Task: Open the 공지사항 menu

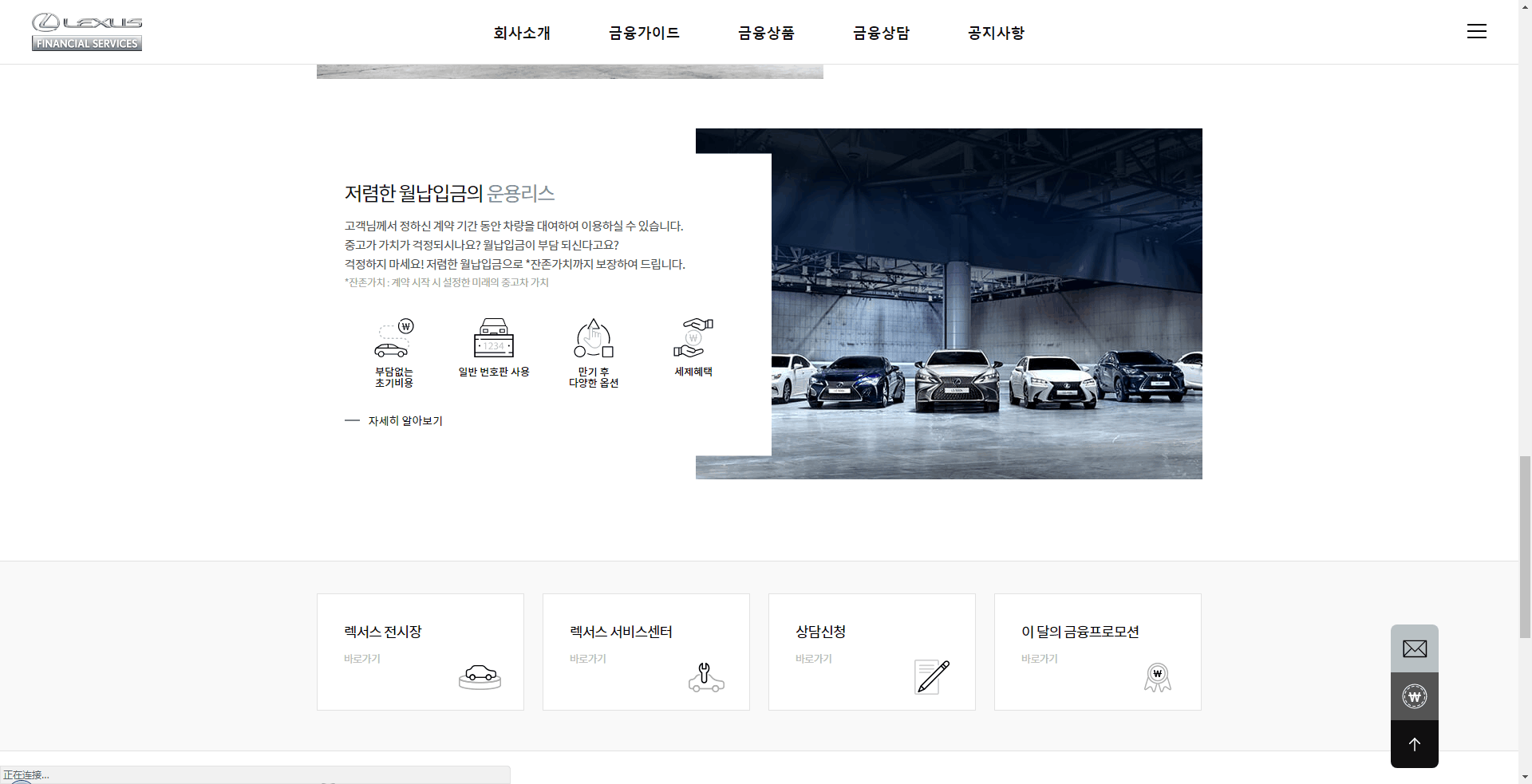Action: pos(996,33)
